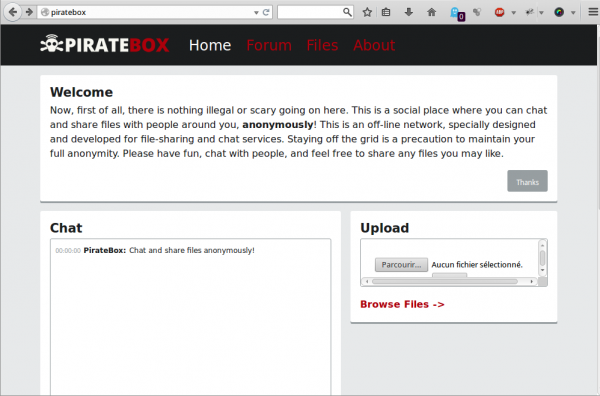The image size is (600, 396).
Task: Click the Adblock Plus red icon
Action: pyautogui.click(x=499, y=12)
